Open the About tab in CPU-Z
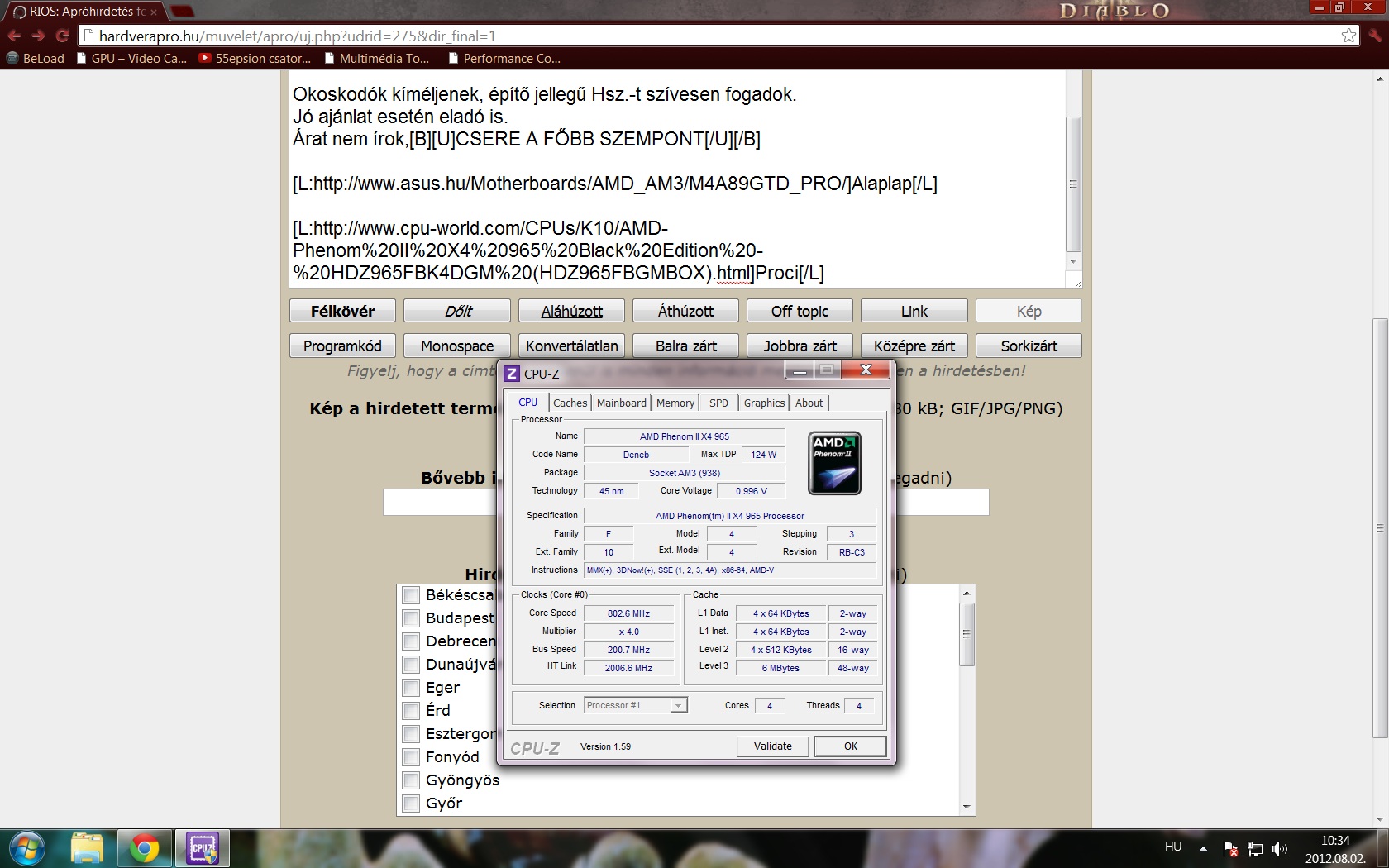1389x868 pixels. point(809,403)
